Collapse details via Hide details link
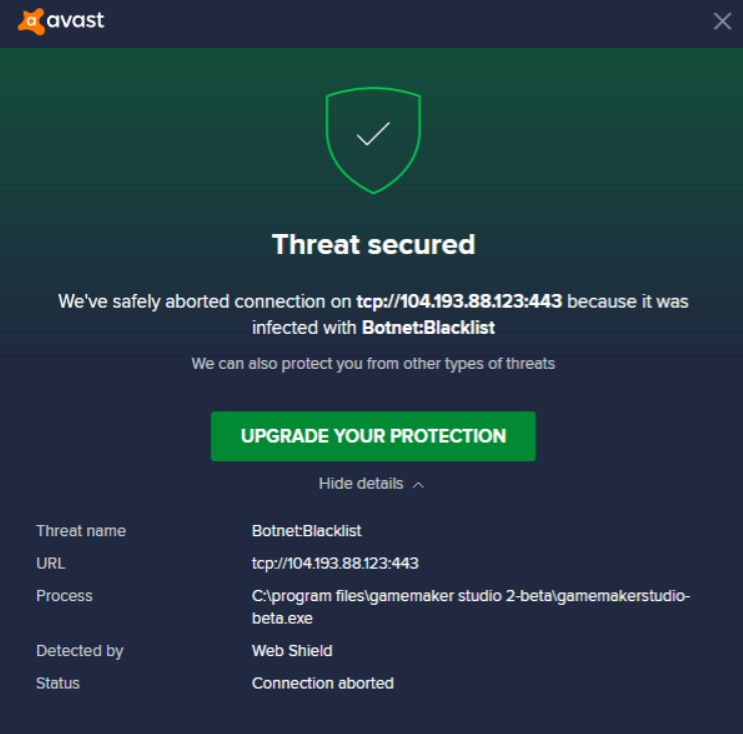This screenshot has height=734, width=743. click(361, 483)
